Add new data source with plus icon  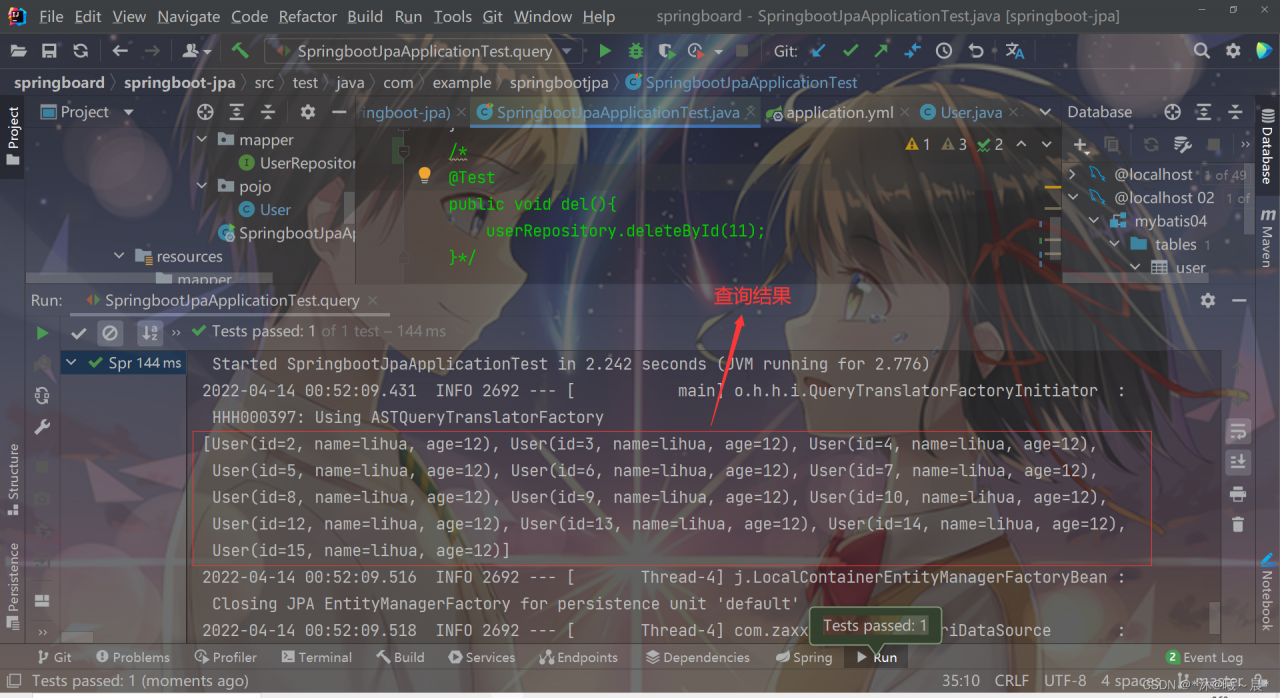point(1081,145)
